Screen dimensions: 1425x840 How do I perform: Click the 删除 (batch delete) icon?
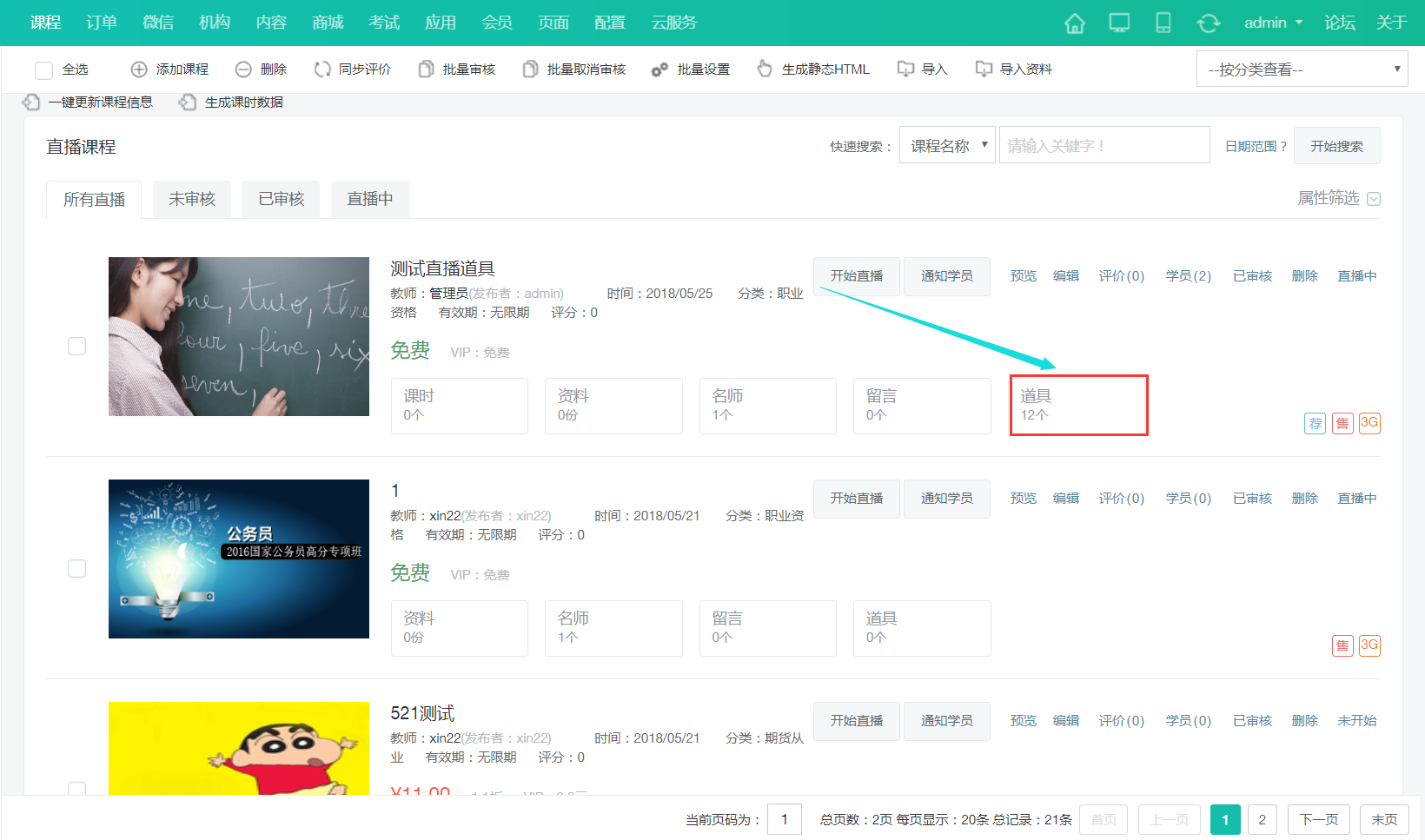(244, 69)
